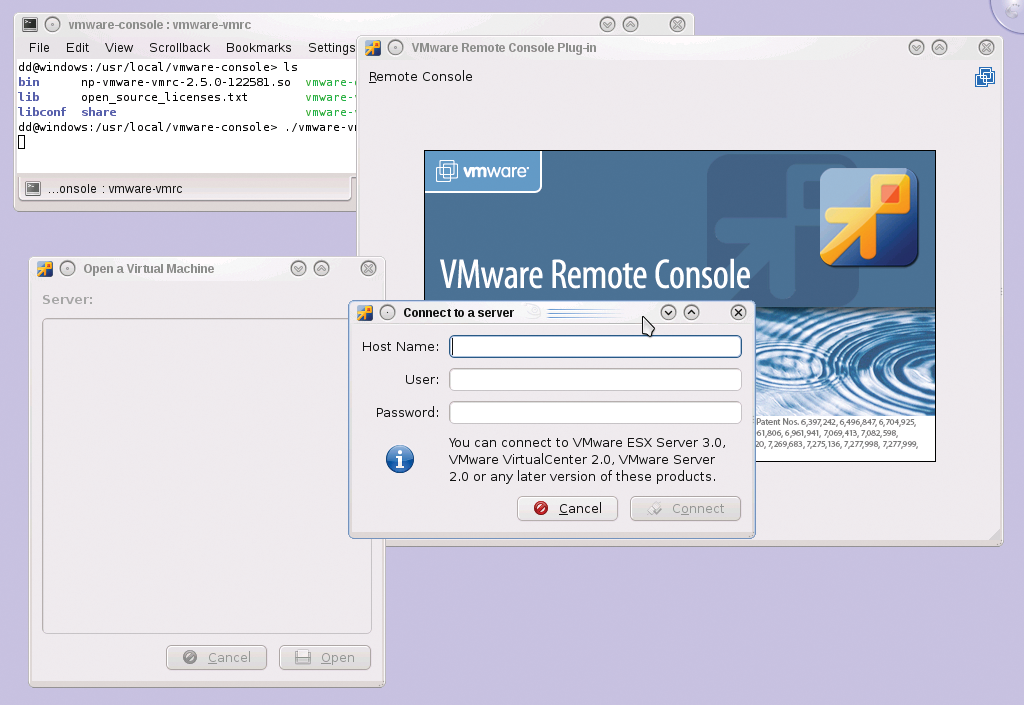Open the File menu in Konsole
Image resolution: width=1024 pixels, height=705 pixels.
point(39,48)
